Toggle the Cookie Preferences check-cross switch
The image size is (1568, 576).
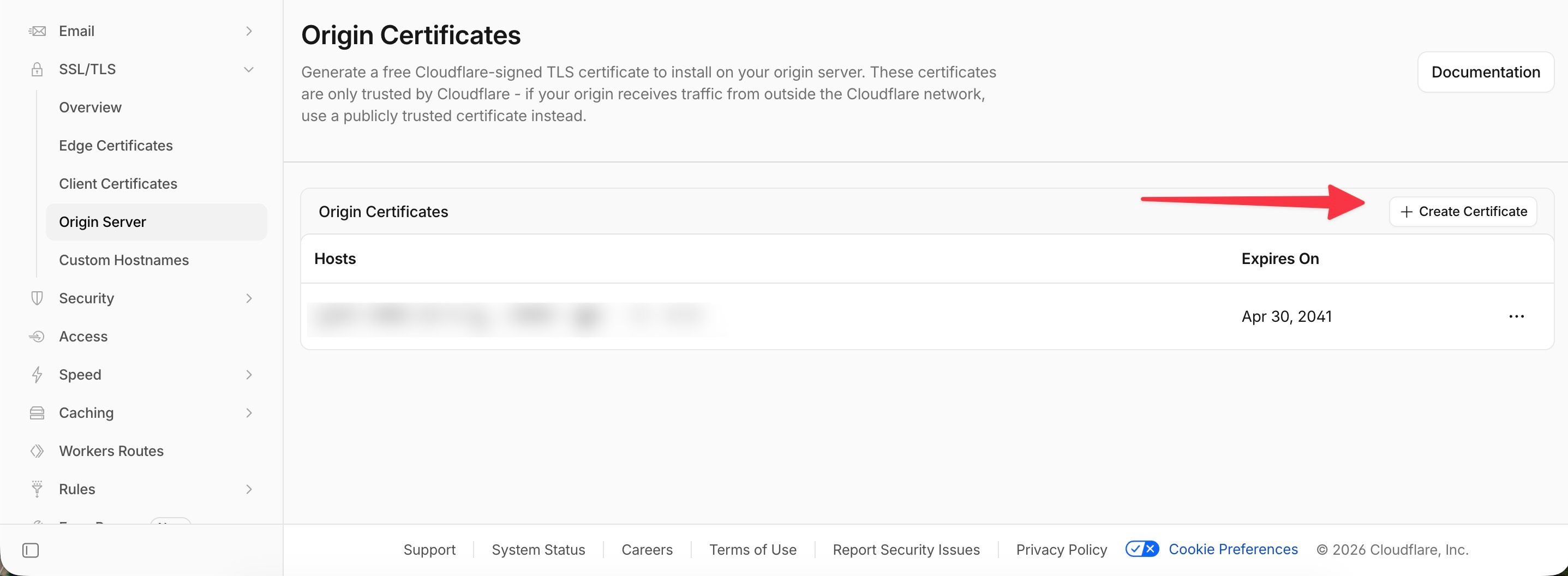(x=1142, y=549)
